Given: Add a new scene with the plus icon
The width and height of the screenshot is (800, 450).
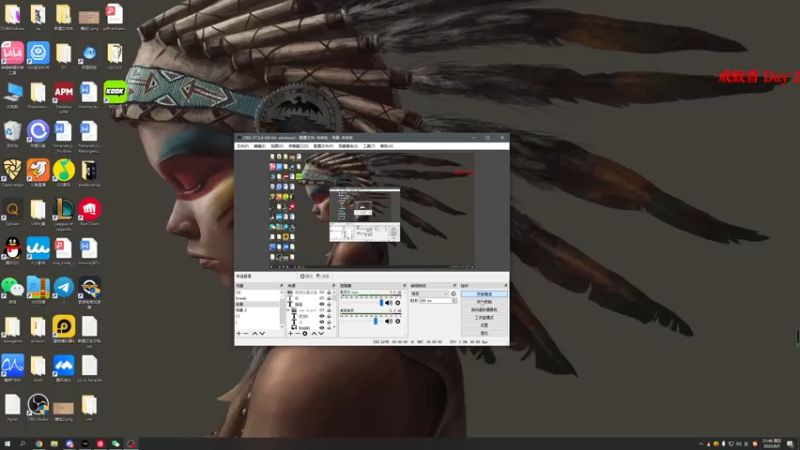Looking at the screenshot, I should pyautogui.click(x=239, y=333).
